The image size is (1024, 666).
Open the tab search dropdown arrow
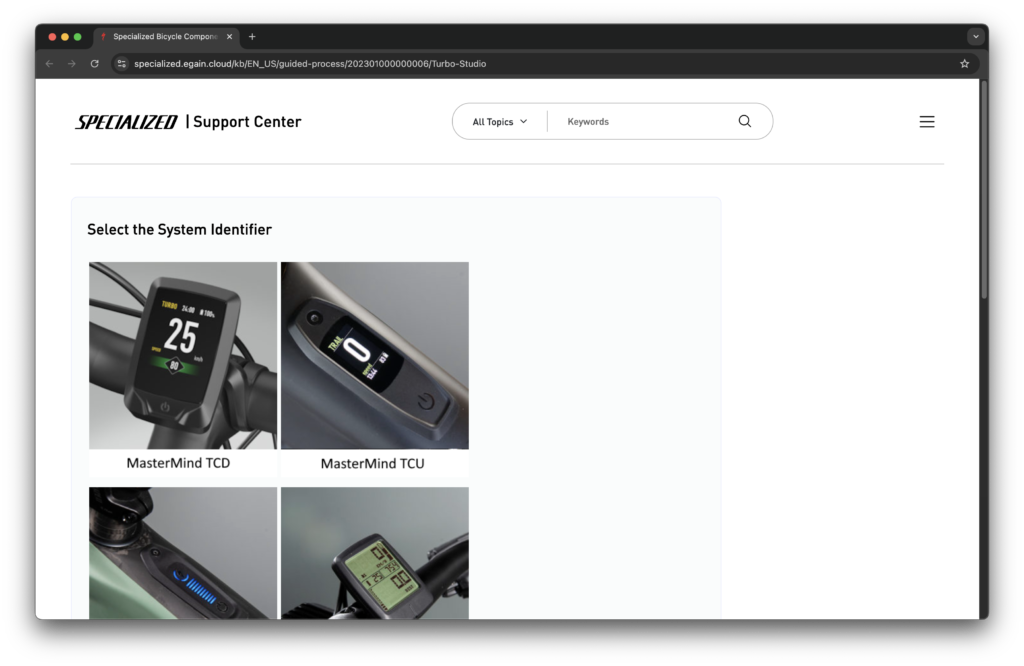(975, 37)
